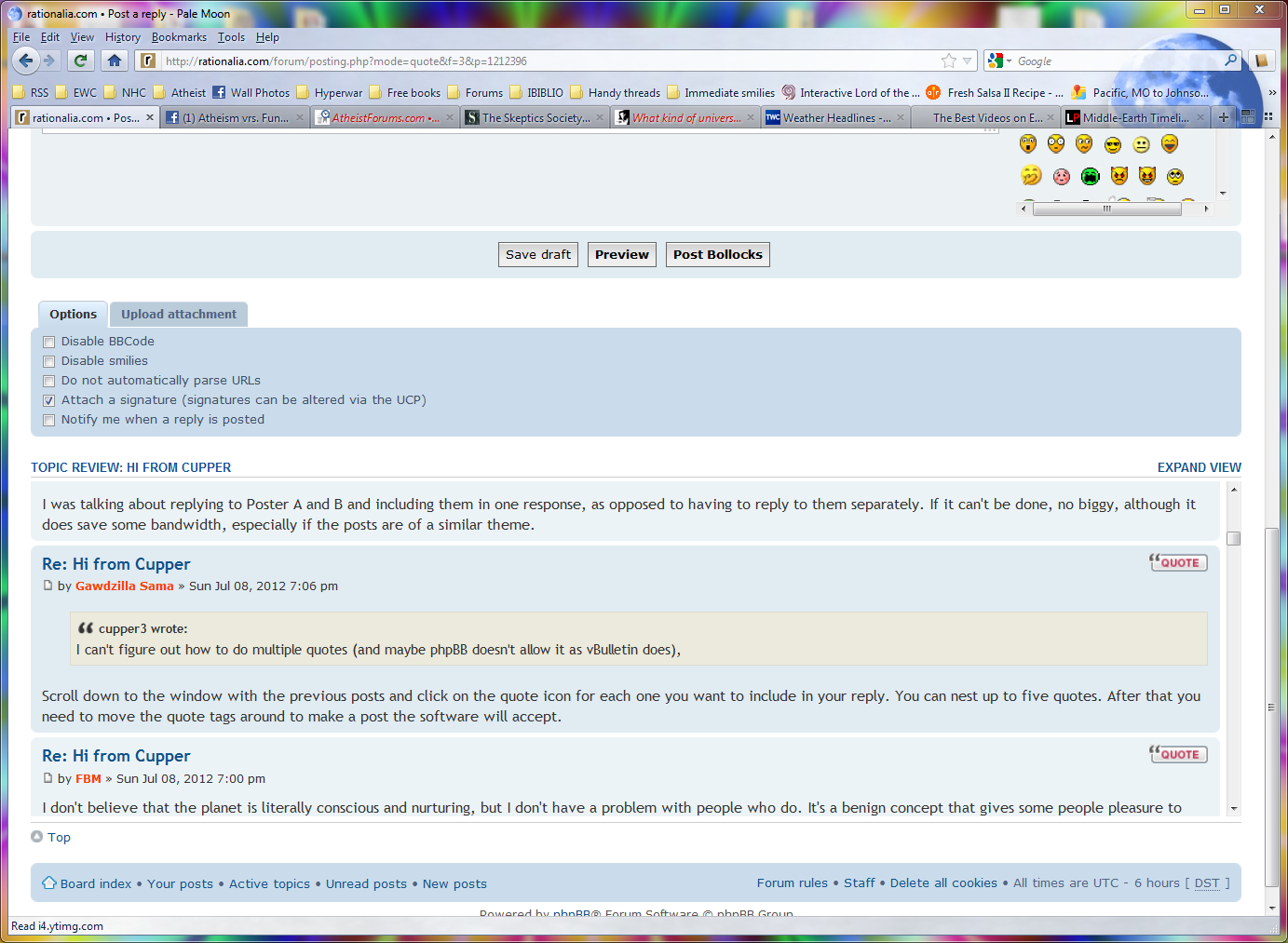Insert the sunglasses cool smiley
This screenshot has width=1288, height=943.
(x=1113, y=144)
